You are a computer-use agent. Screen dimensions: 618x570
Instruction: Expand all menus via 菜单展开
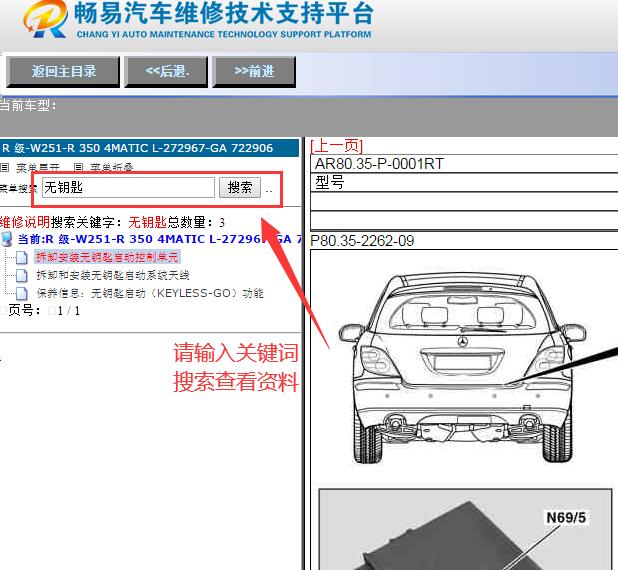pyautogui.click(x=38, y=168)
